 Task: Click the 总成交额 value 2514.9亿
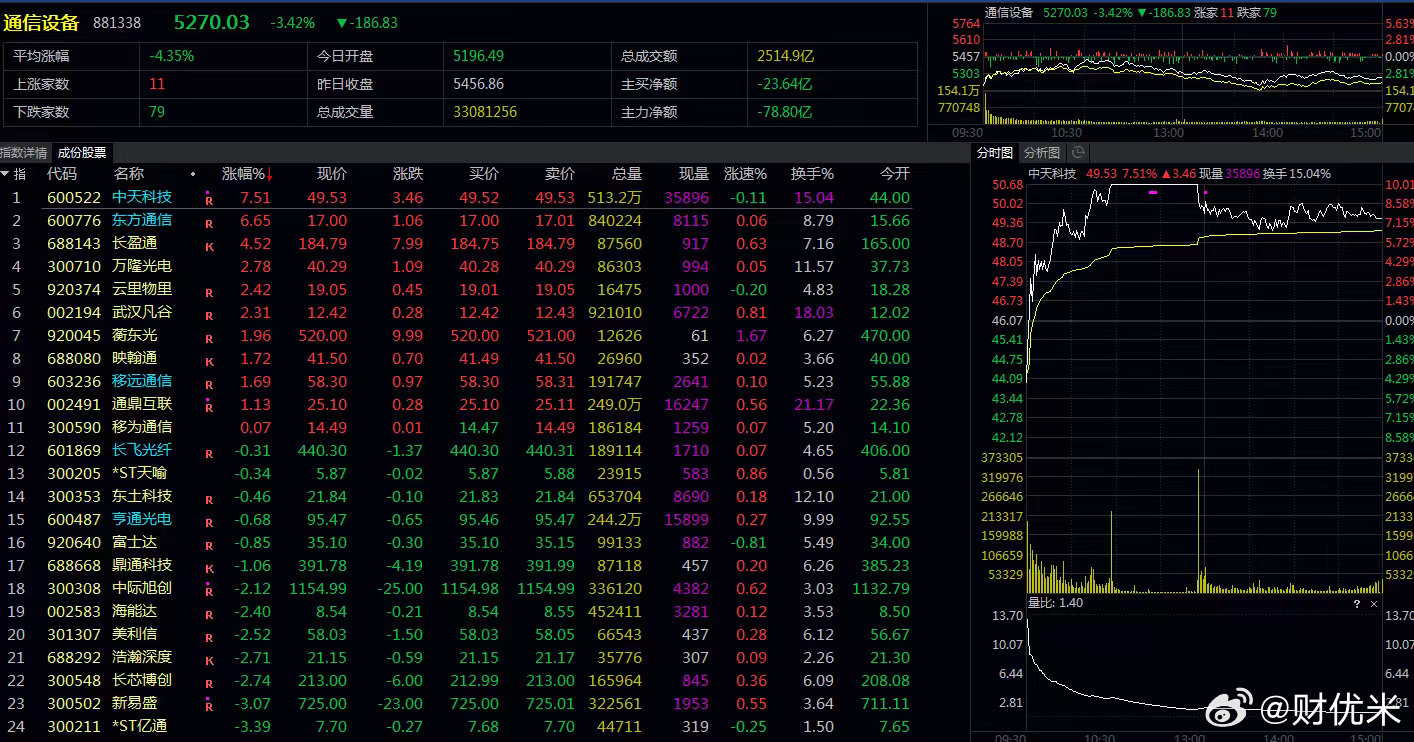pos(786,57)
